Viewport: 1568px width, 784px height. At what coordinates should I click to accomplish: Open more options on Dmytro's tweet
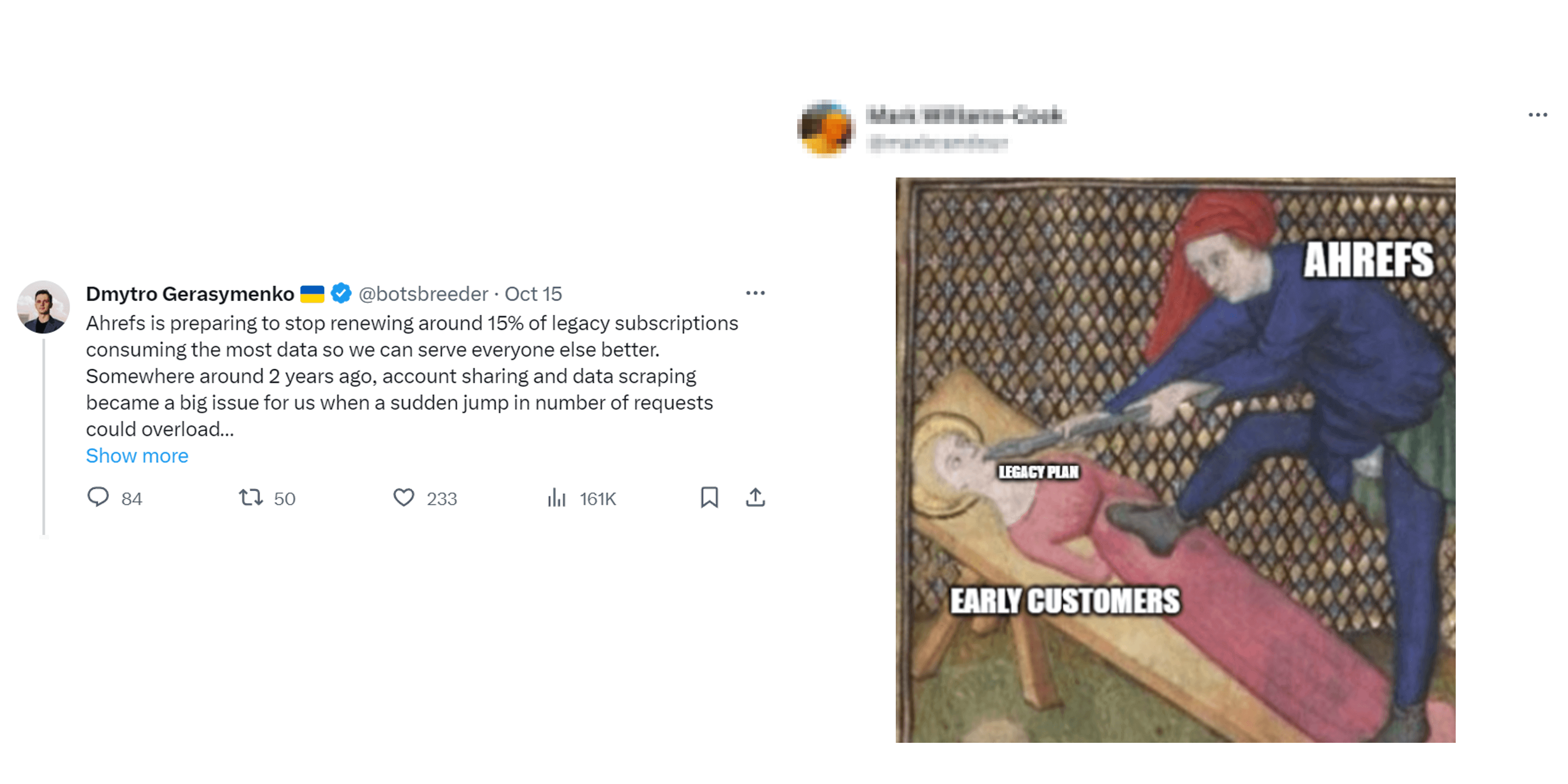756,293
